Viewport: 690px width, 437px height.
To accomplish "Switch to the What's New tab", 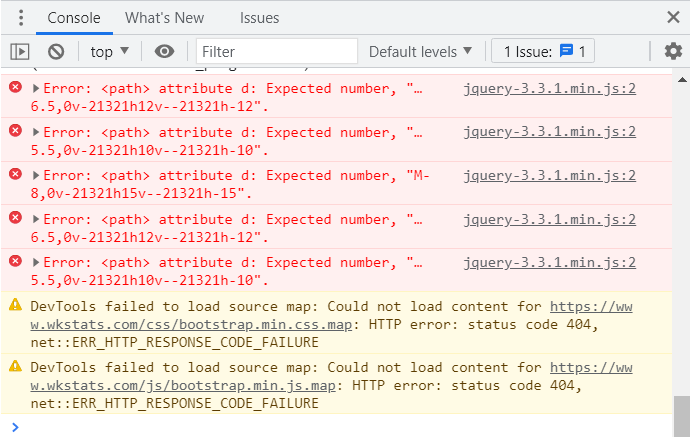I will pyautogui.click(x=164, y=18).
